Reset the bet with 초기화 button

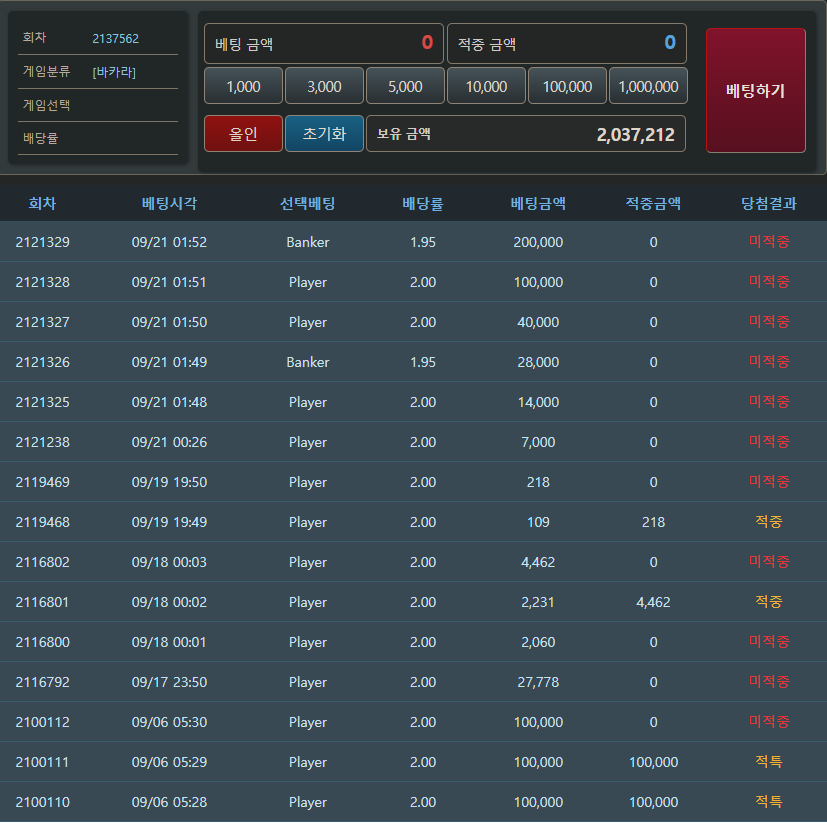click(324, 133)
